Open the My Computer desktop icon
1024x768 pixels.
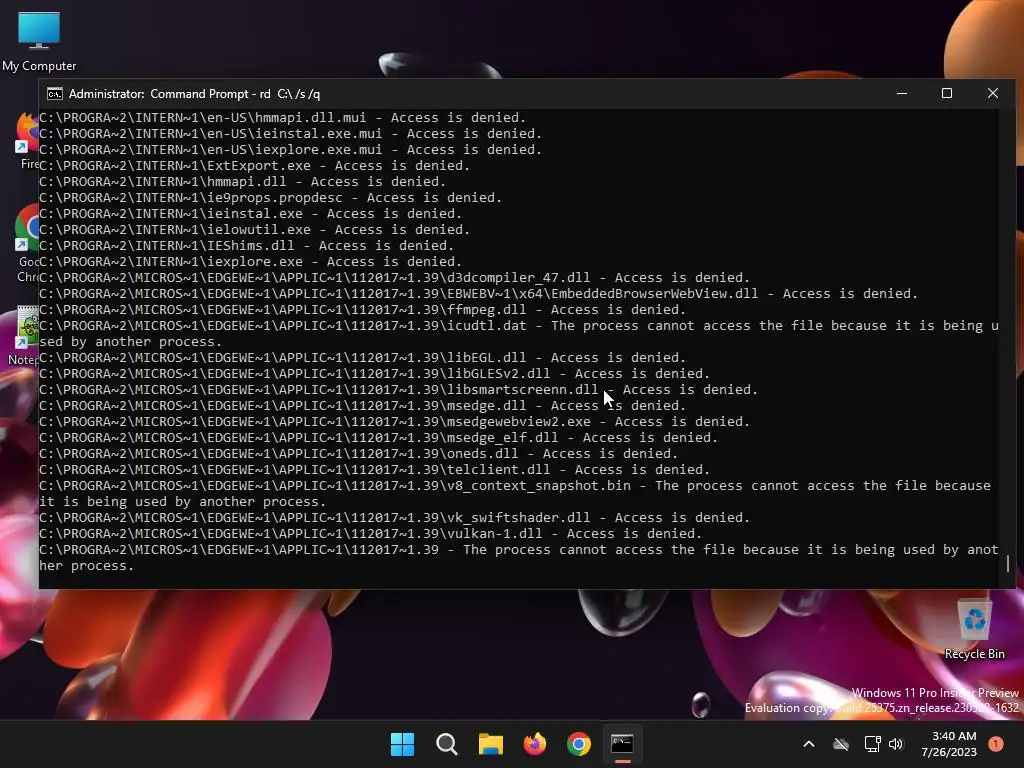click(39, 41)
